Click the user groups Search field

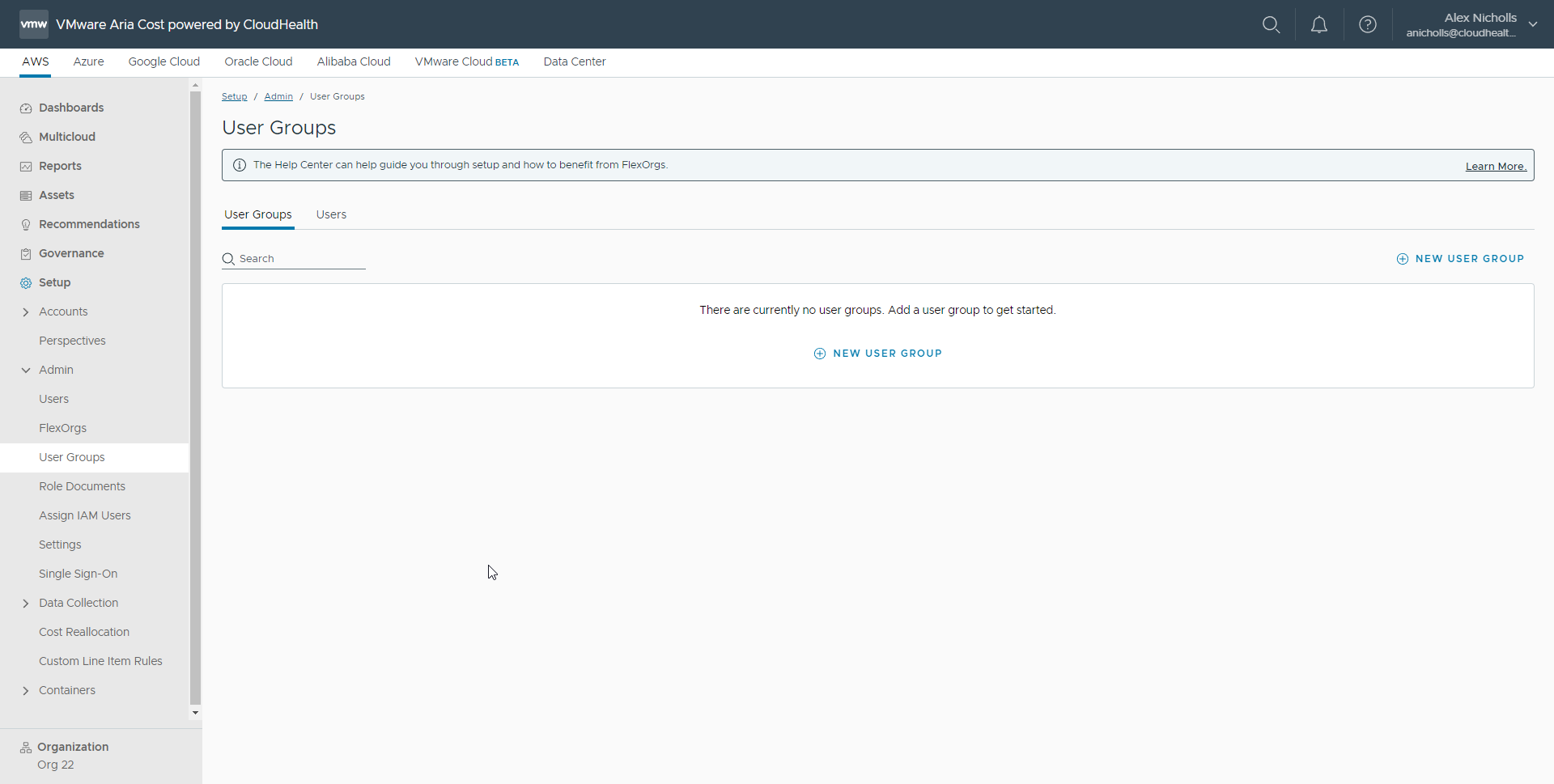coord(299,259)
